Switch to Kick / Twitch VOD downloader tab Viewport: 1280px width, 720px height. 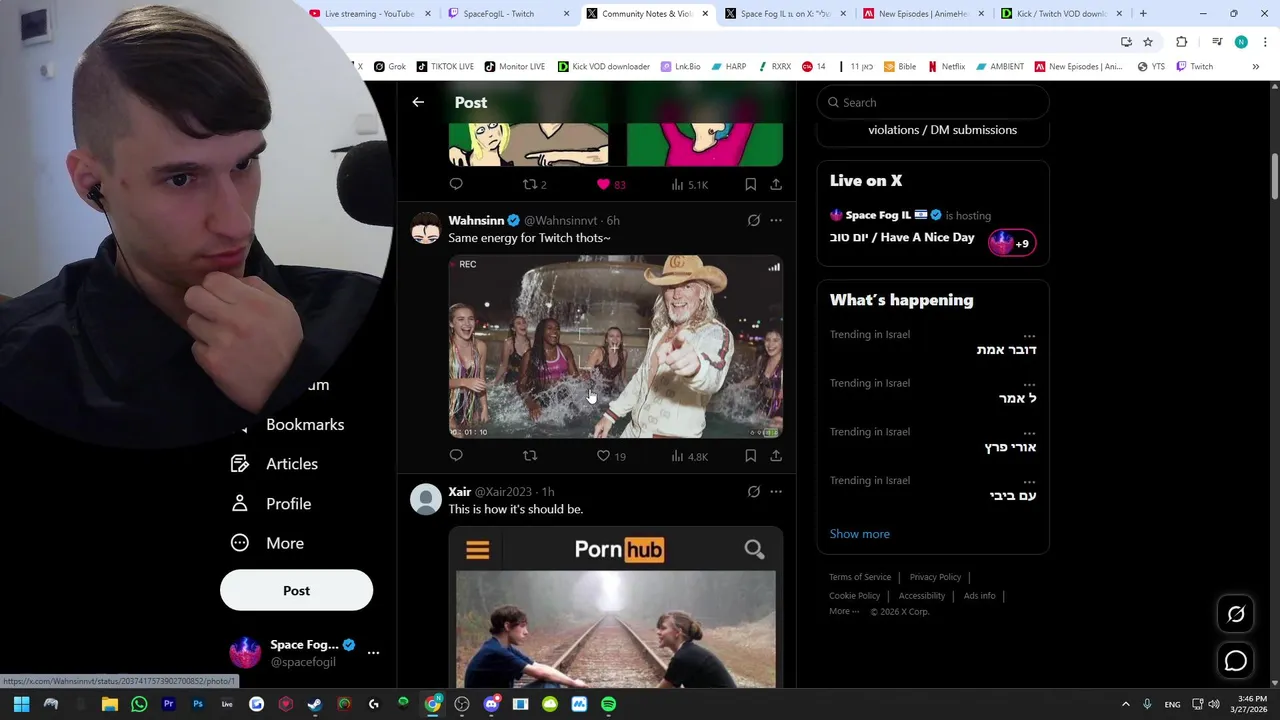coord(1060,14)
